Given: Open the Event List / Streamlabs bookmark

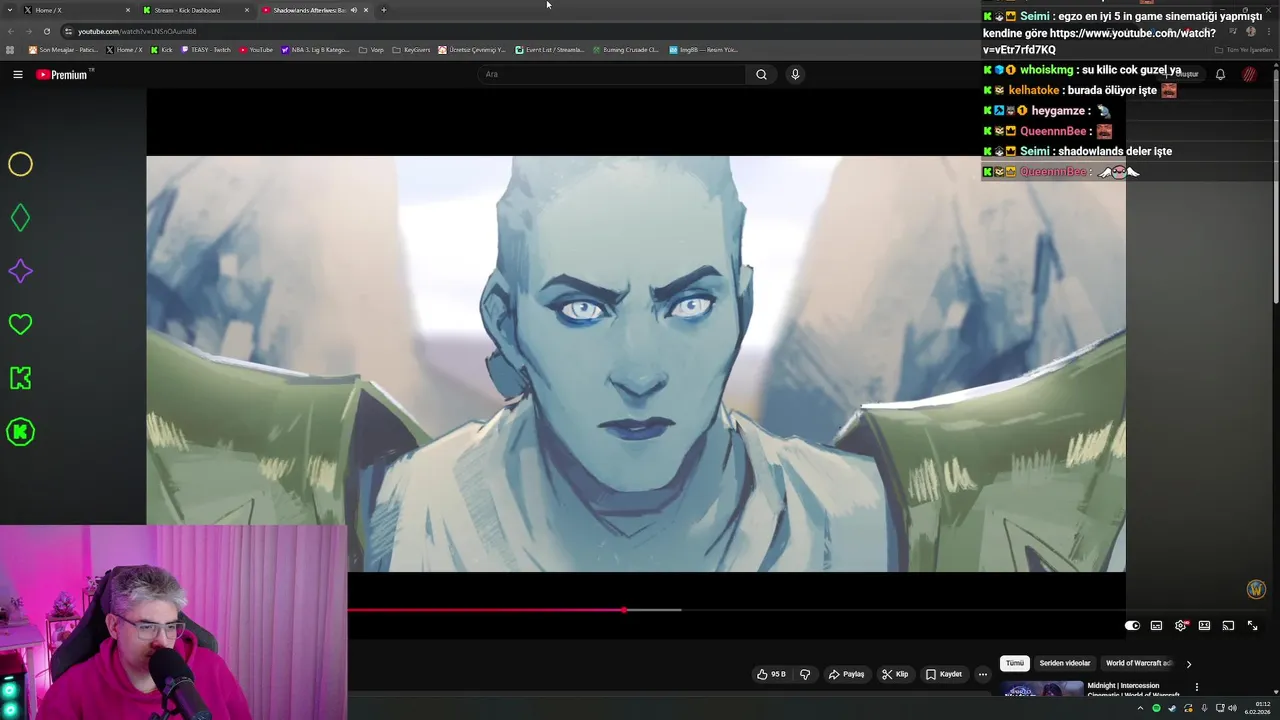Looking at the screenshot, I should [x=549, y=49].
